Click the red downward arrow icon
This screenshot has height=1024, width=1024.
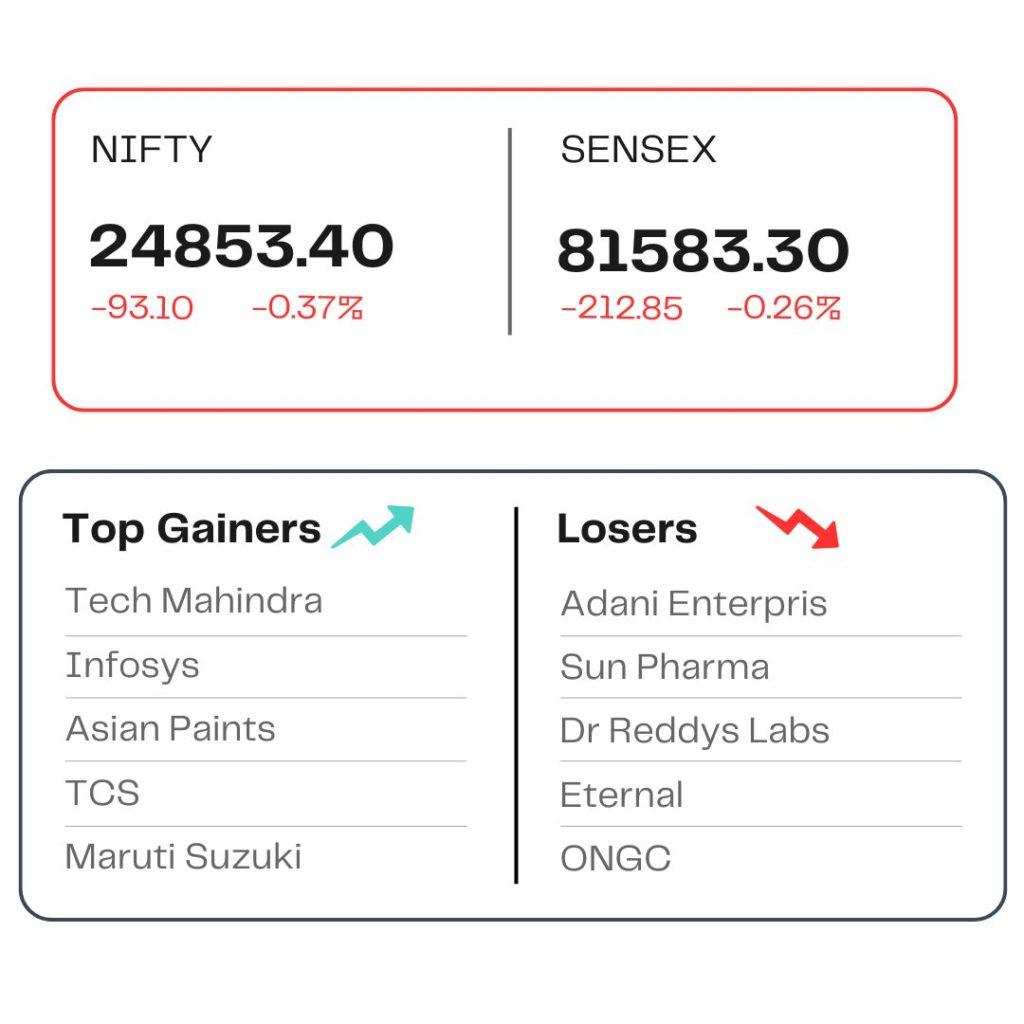(x=797, y=526)
